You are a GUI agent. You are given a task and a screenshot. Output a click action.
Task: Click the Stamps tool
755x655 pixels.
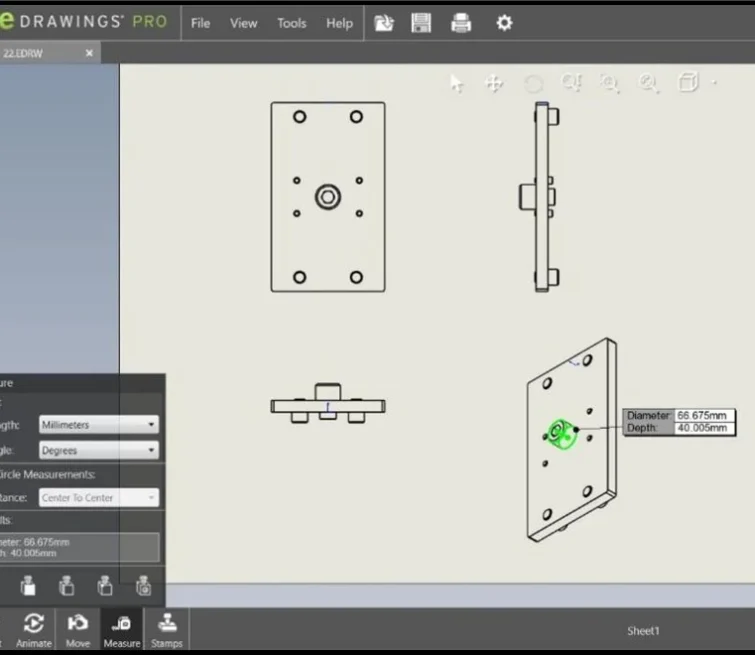point(167,629)
